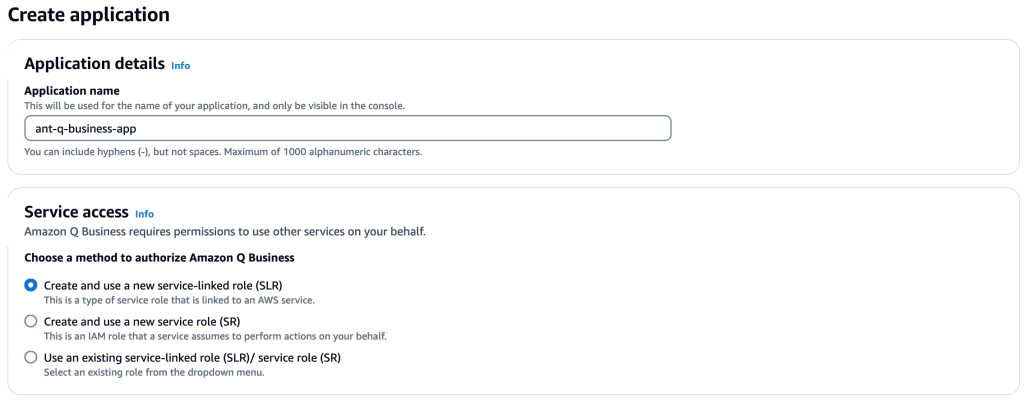Screen dimensions: 1024x400
Task: Select the new service role (SR) radio button
Action: click(x=31, y=322)
